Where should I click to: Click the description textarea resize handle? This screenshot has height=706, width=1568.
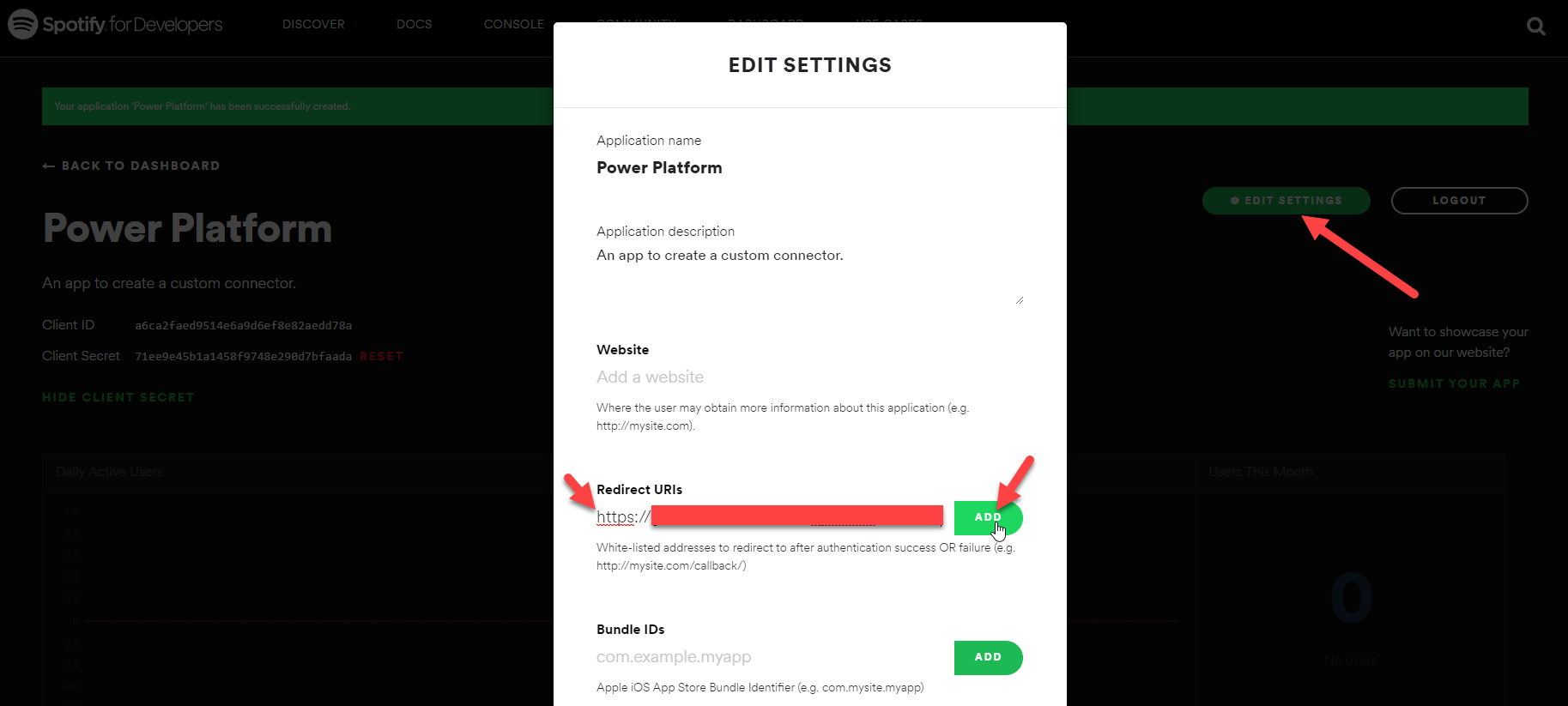(1020, 300)
